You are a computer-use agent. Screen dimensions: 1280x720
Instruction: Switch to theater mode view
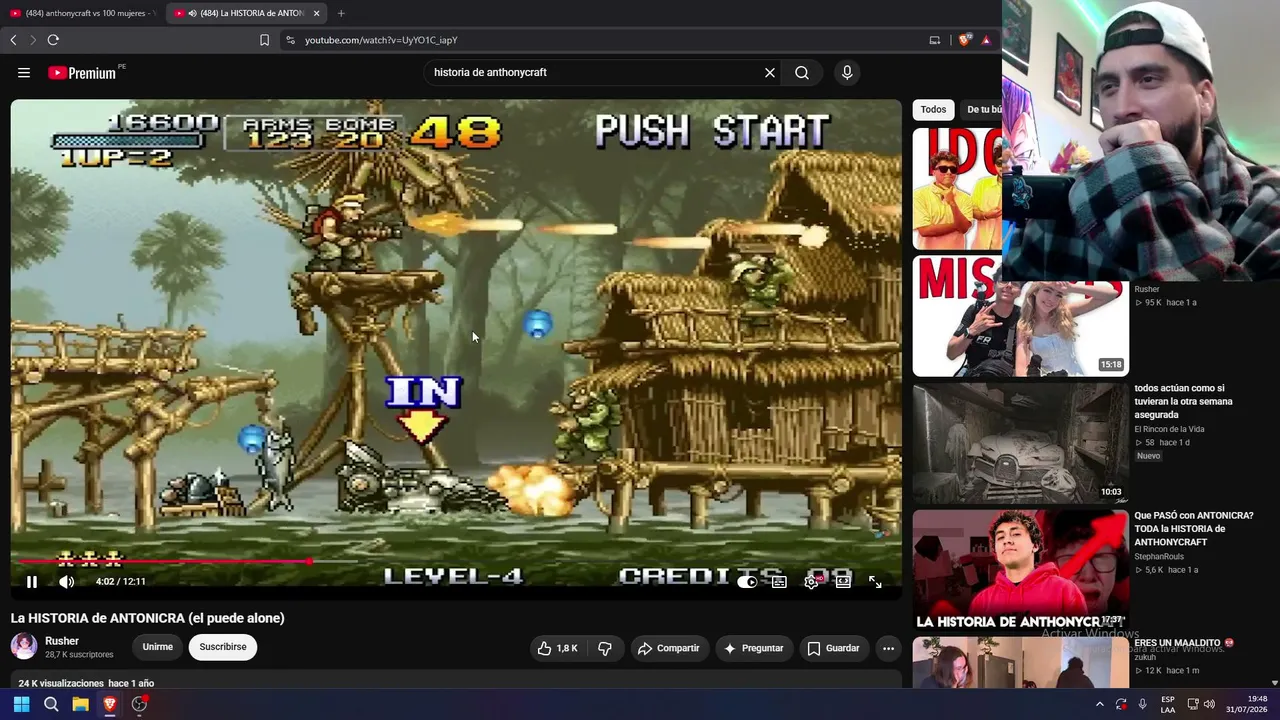(843, 581)
